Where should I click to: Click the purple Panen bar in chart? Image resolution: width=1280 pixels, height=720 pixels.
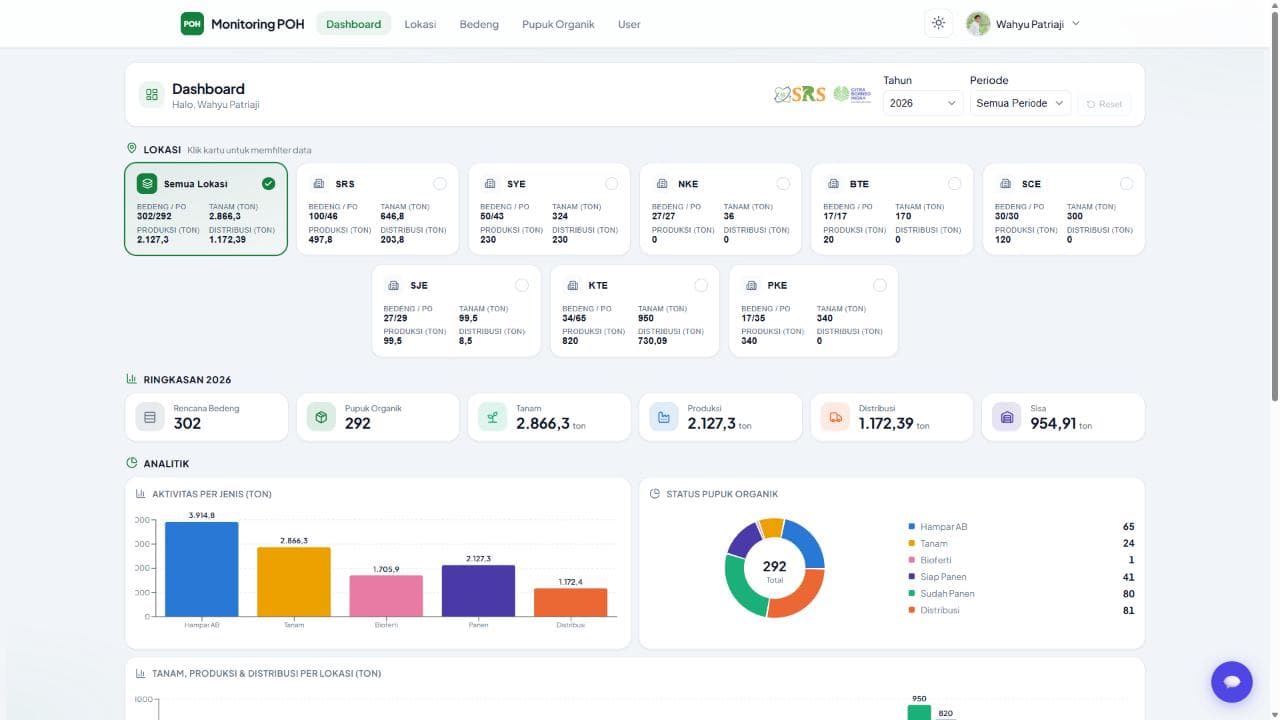(478, 591)
